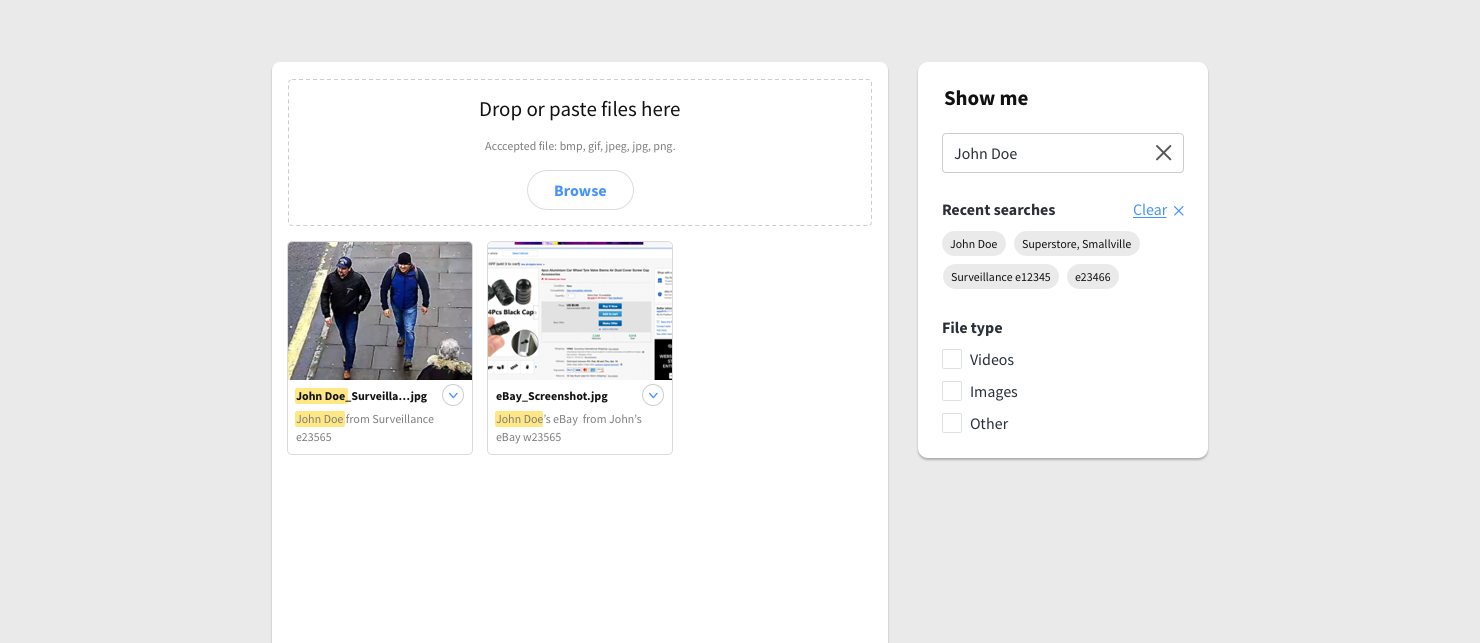Clear the search field with the X icon
This screenshot has height=643, width=1480.
[x=1163, y=152]
